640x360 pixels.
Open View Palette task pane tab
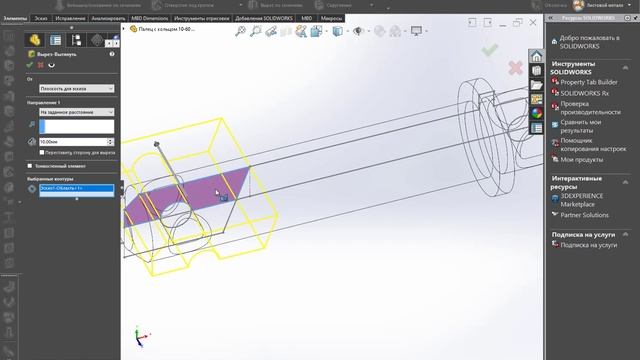pyautogui.click(x=536, y=99)
